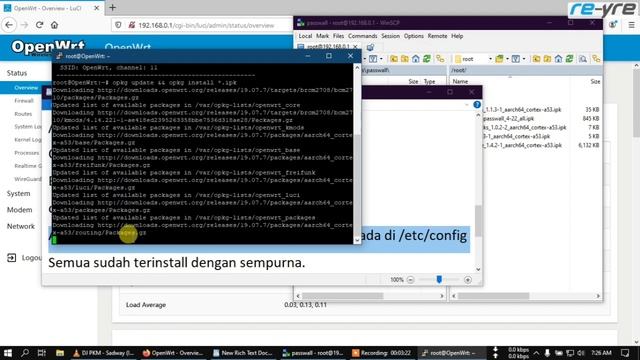The width and height of the screenshot is (640, 360).
Task: Open the Options menu in WinSCP
Action: 413,36
